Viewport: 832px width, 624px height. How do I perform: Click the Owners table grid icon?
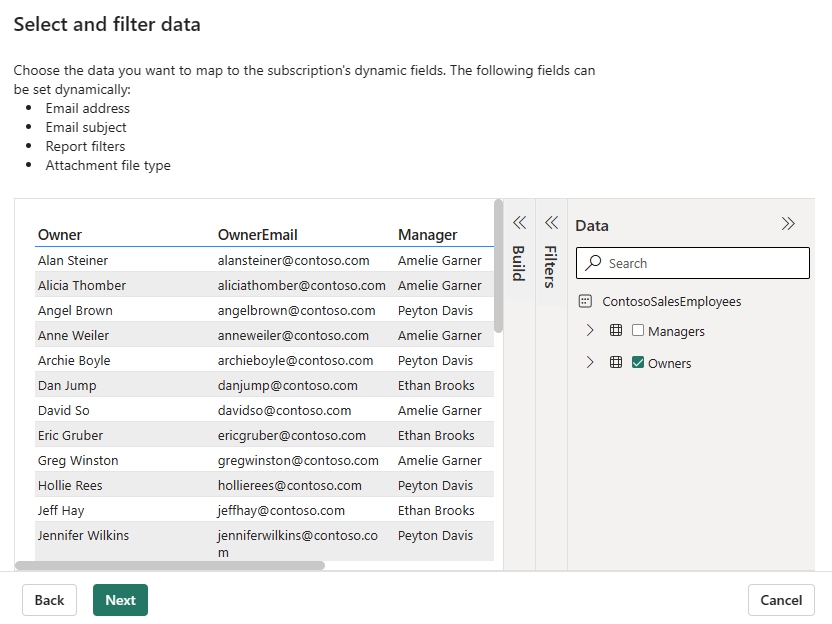tap(616, 362)
